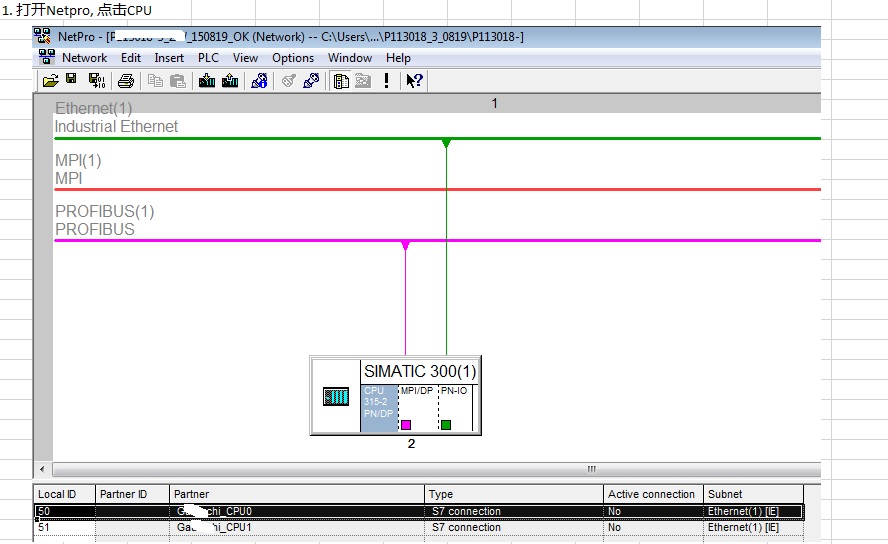Viewport: 888px width, 544px height.
Task: Select the green Industrial Ethernet subnet line
Action: pos(437,138)
